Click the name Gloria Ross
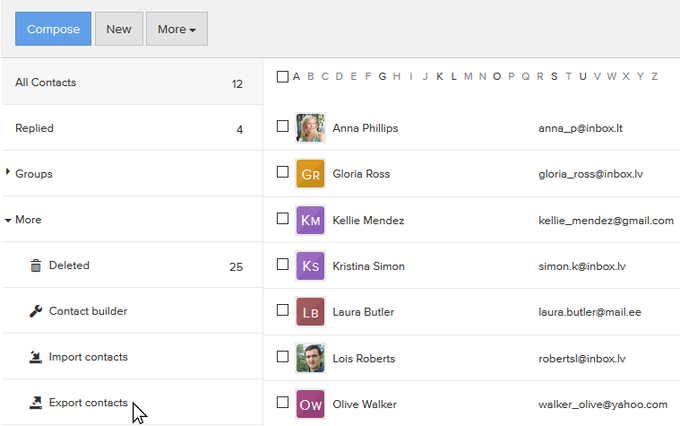Viewport: 680px width, 426px height. coord(361,174)
